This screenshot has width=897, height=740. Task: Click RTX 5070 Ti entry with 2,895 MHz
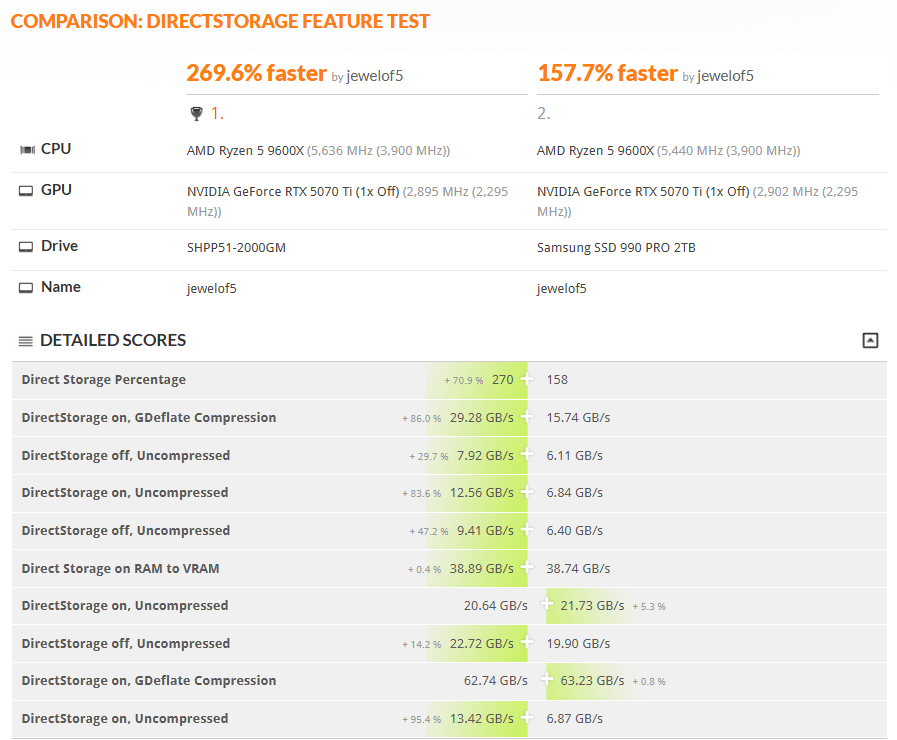(347, 201)
